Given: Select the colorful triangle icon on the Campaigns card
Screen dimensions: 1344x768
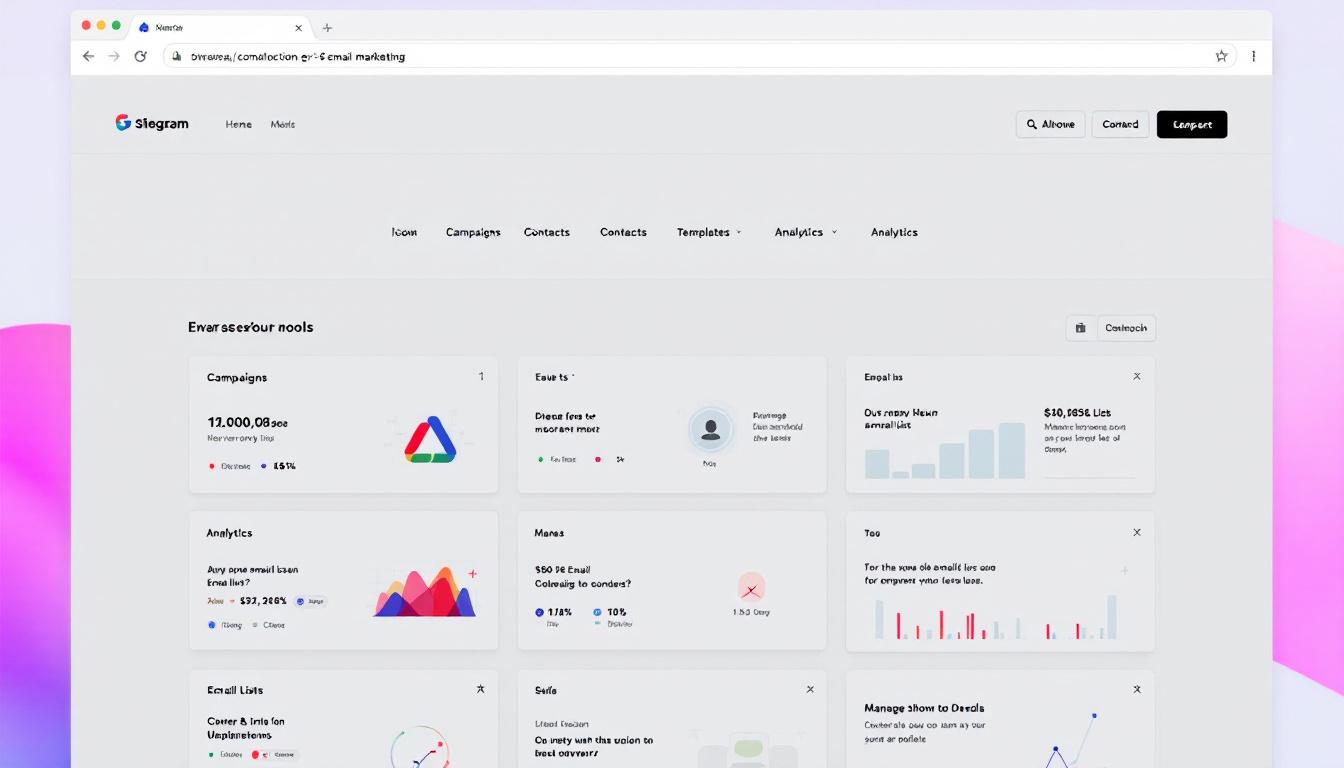Looking at the screenshot, I should 430,438.
